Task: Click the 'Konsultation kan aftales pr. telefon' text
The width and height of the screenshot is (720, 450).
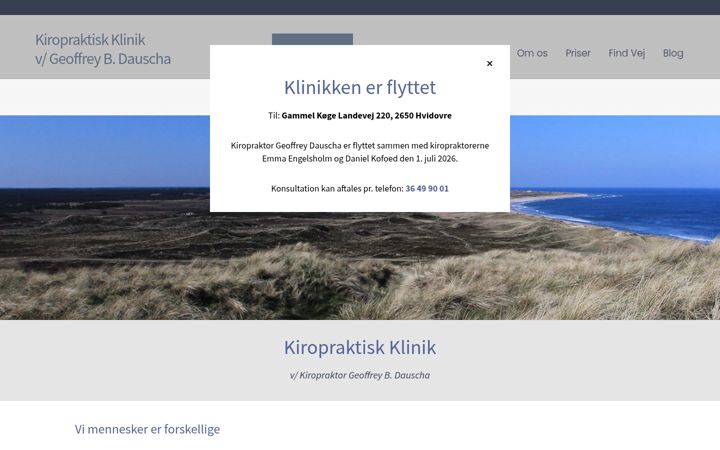Action: 337,188
